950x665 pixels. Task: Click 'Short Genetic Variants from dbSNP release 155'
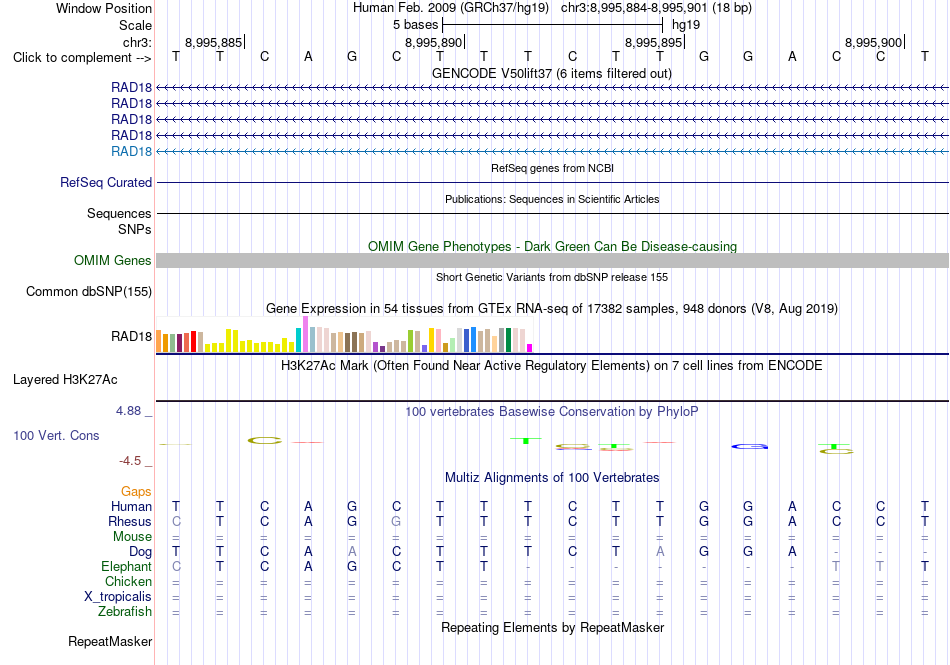coord(552,277)
